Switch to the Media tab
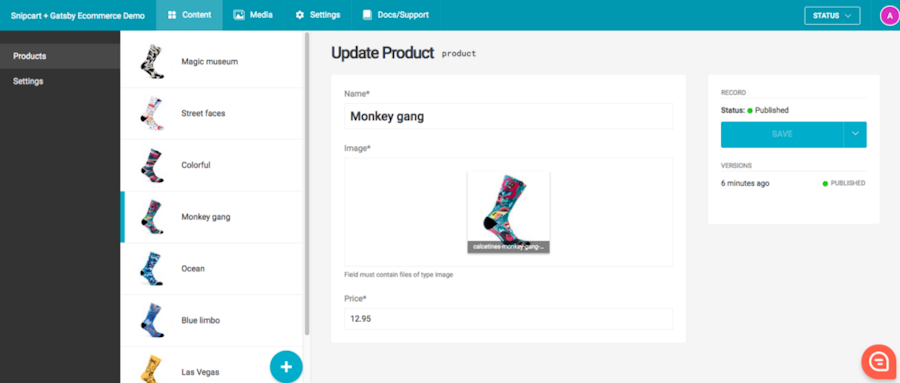 click(x=253, y=16)
